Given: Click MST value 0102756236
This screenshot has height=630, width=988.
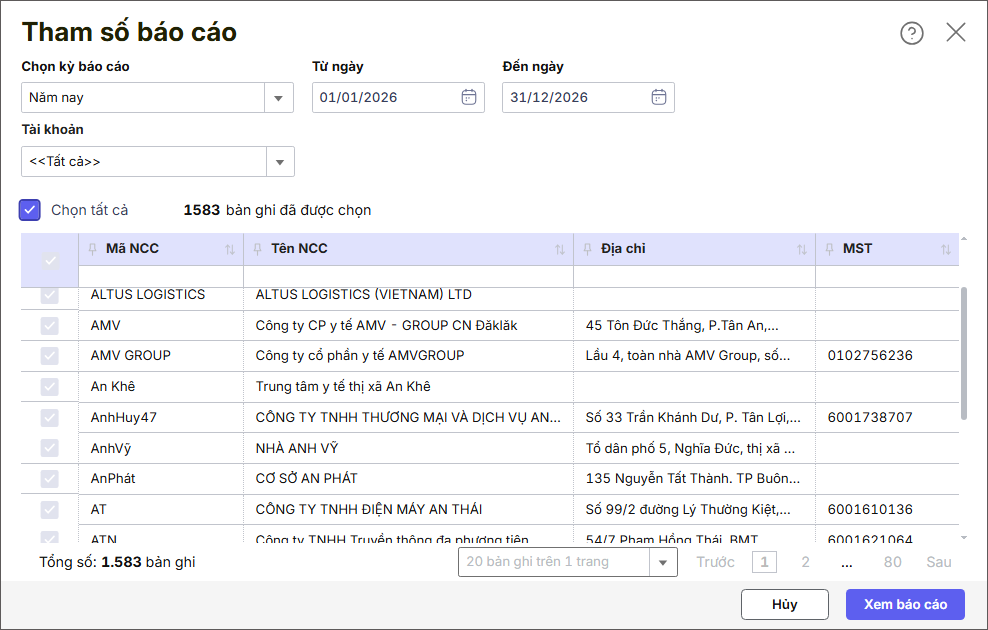Looking at the screenshot, I should click(x=870, y=356).
